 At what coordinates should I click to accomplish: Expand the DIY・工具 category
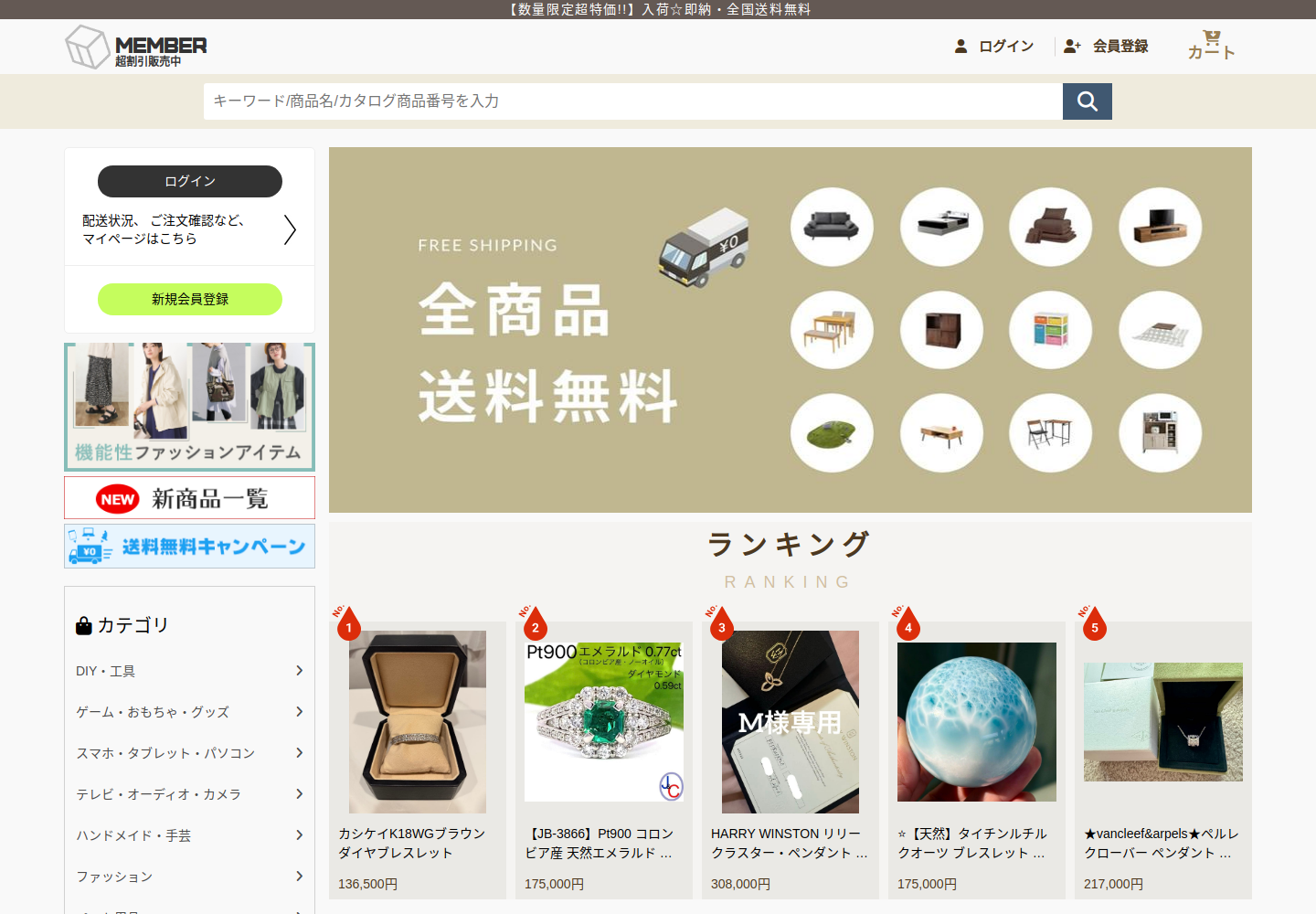click(x=190, y=671)
